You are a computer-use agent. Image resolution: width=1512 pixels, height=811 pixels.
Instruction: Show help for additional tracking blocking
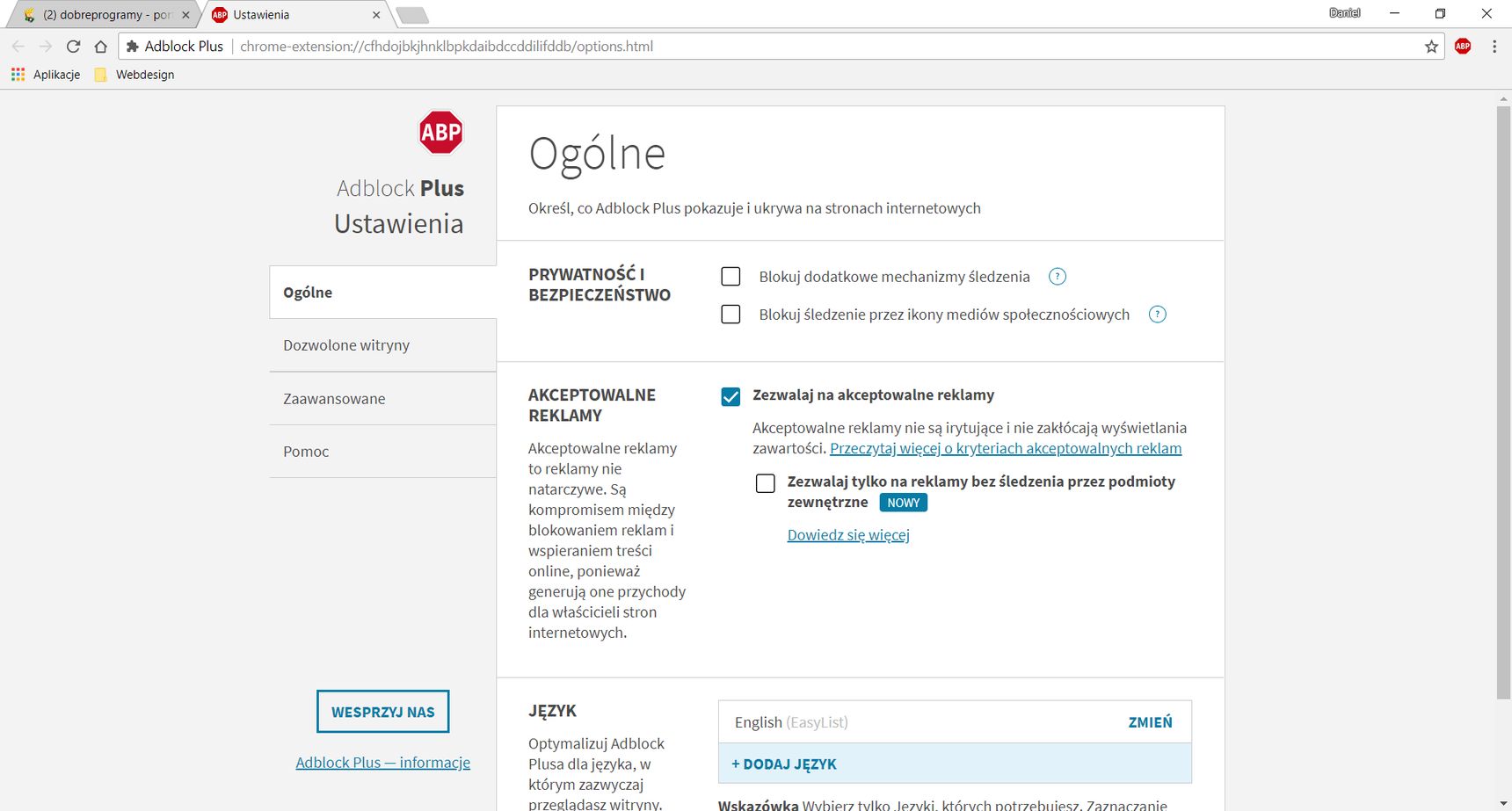coord(1058,277)
